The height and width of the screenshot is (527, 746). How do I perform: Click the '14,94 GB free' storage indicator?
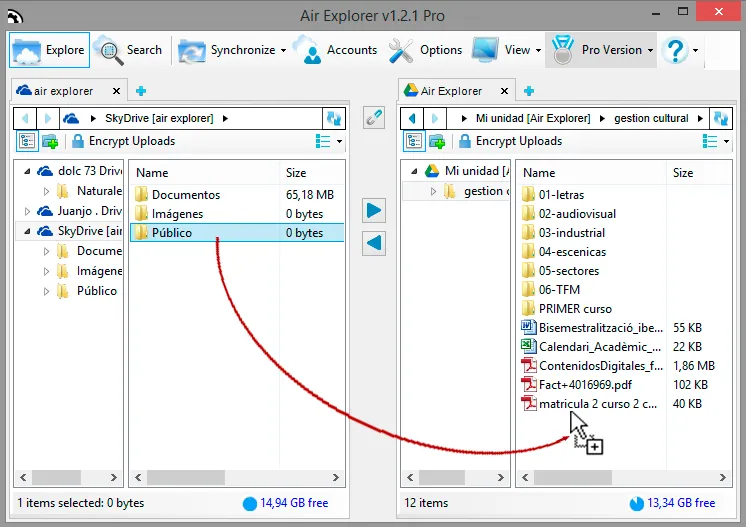click(x=285, y=503)
